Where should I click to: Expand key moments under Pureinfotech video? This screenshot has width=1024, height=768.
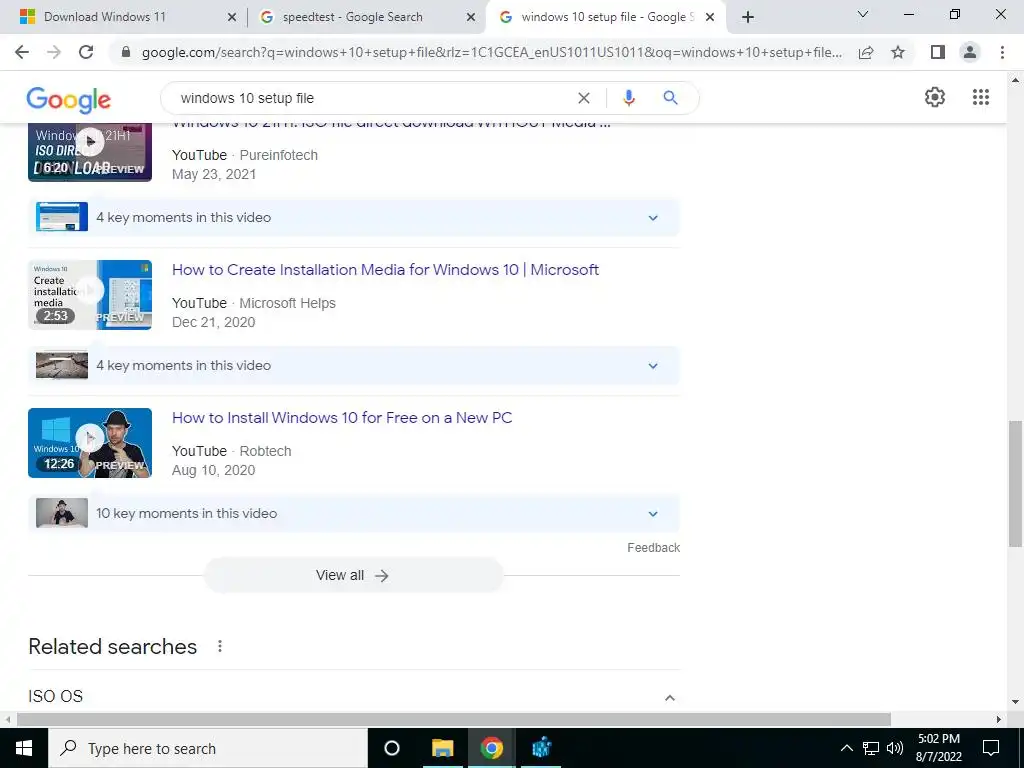[x=353, y=217]
